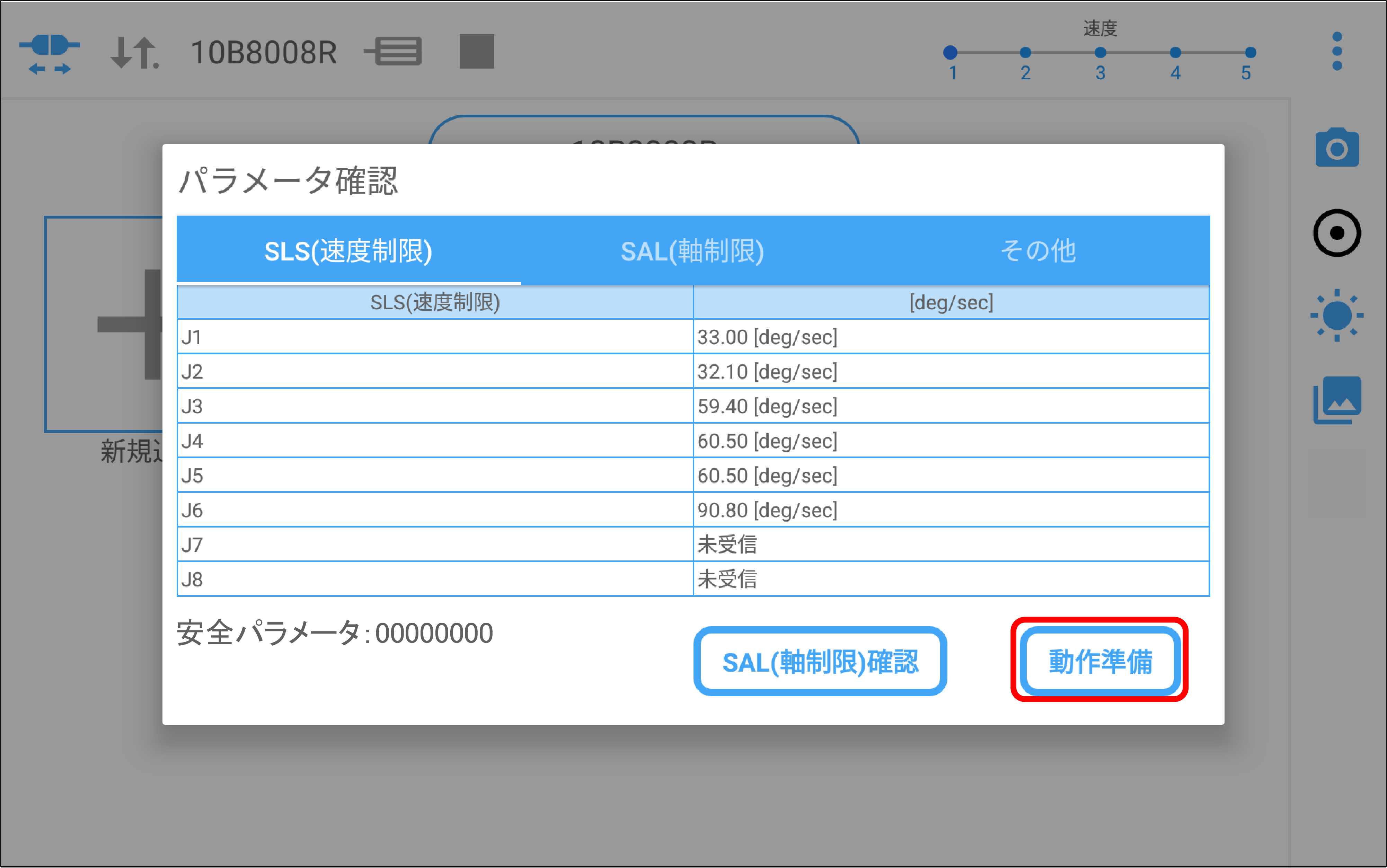Viewport: 1387px width, 868px height.
Task: Switch to the SAL(軸制限) tab
Action: [x=692, y=251]
